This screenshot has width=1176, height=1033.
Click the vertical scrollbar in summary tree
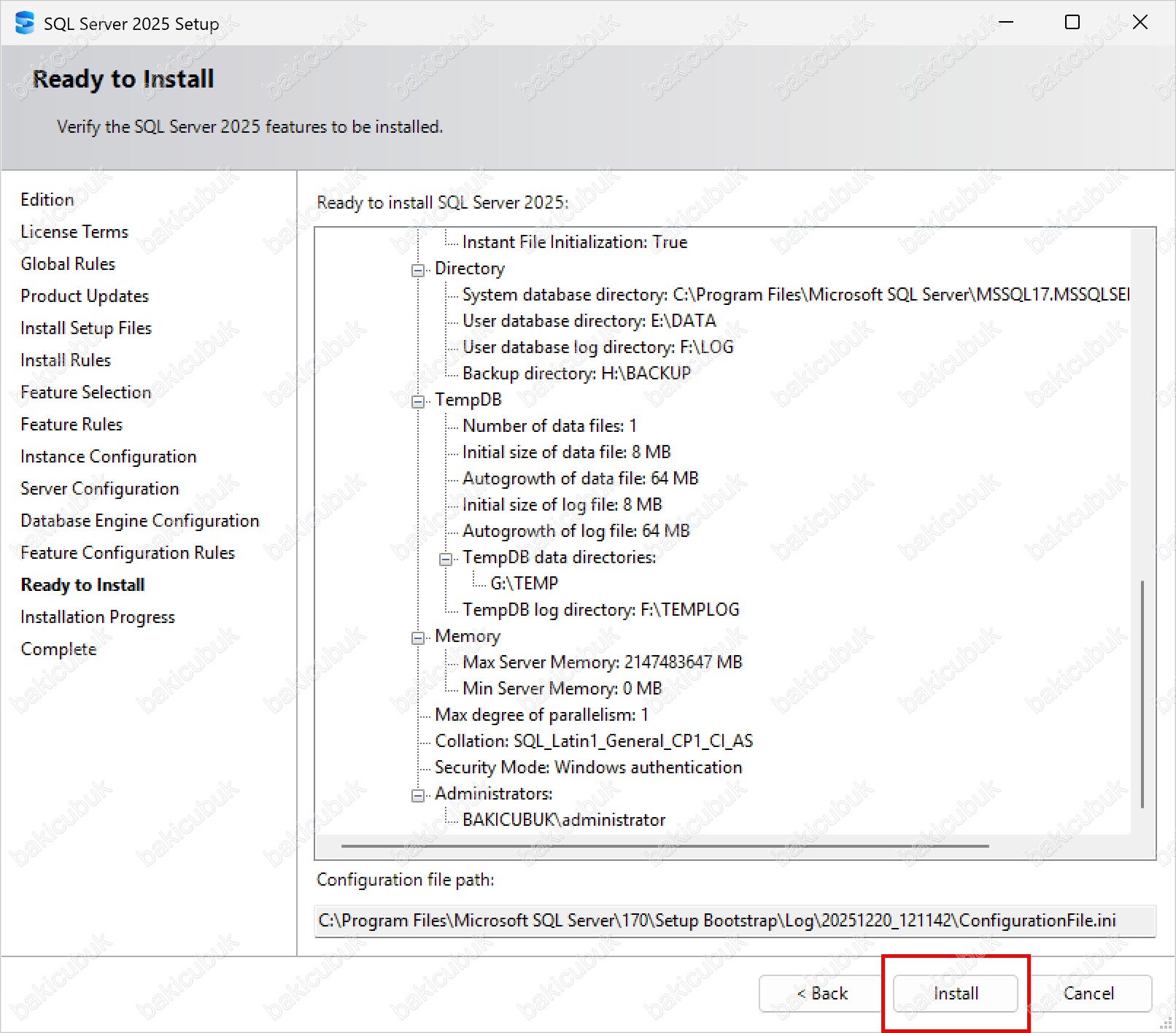[x=1142, y=693]
